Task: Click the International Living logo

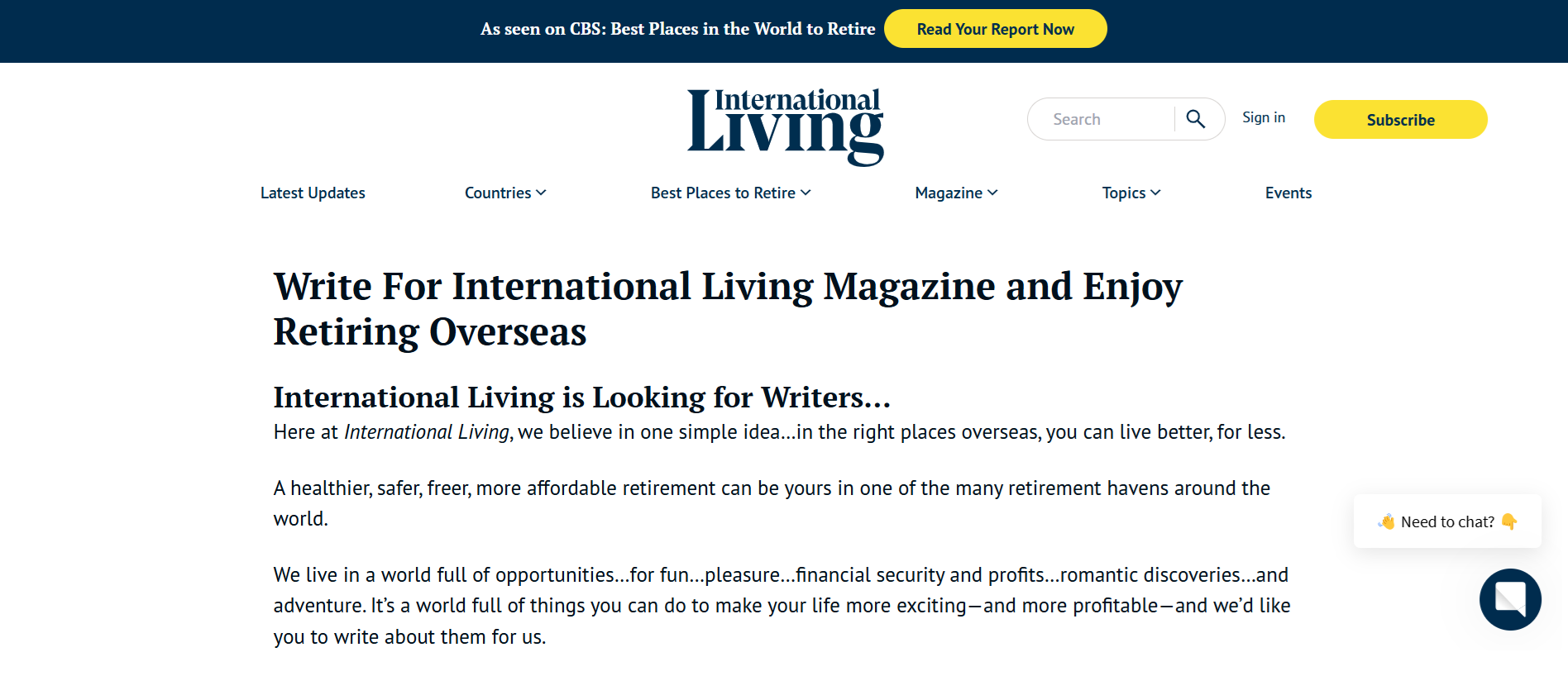Action: pyautogui.click(x=786, y=126)
